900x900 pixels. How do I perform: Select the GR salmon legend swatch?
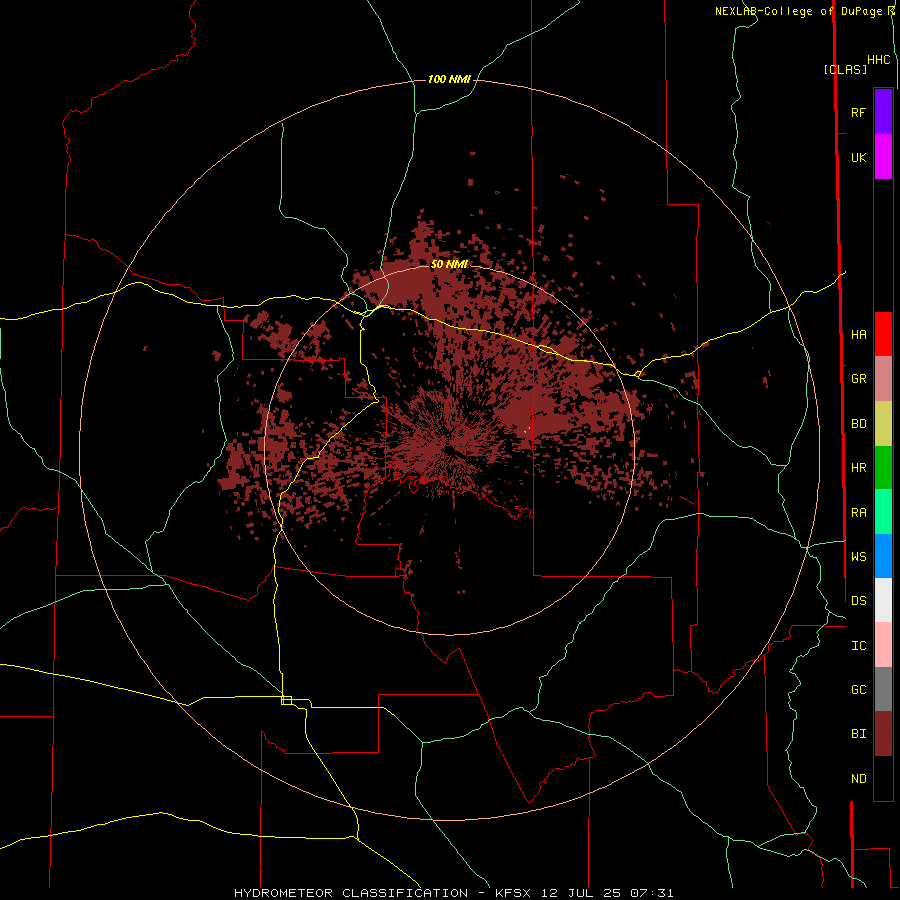click(x=883, y=378)
